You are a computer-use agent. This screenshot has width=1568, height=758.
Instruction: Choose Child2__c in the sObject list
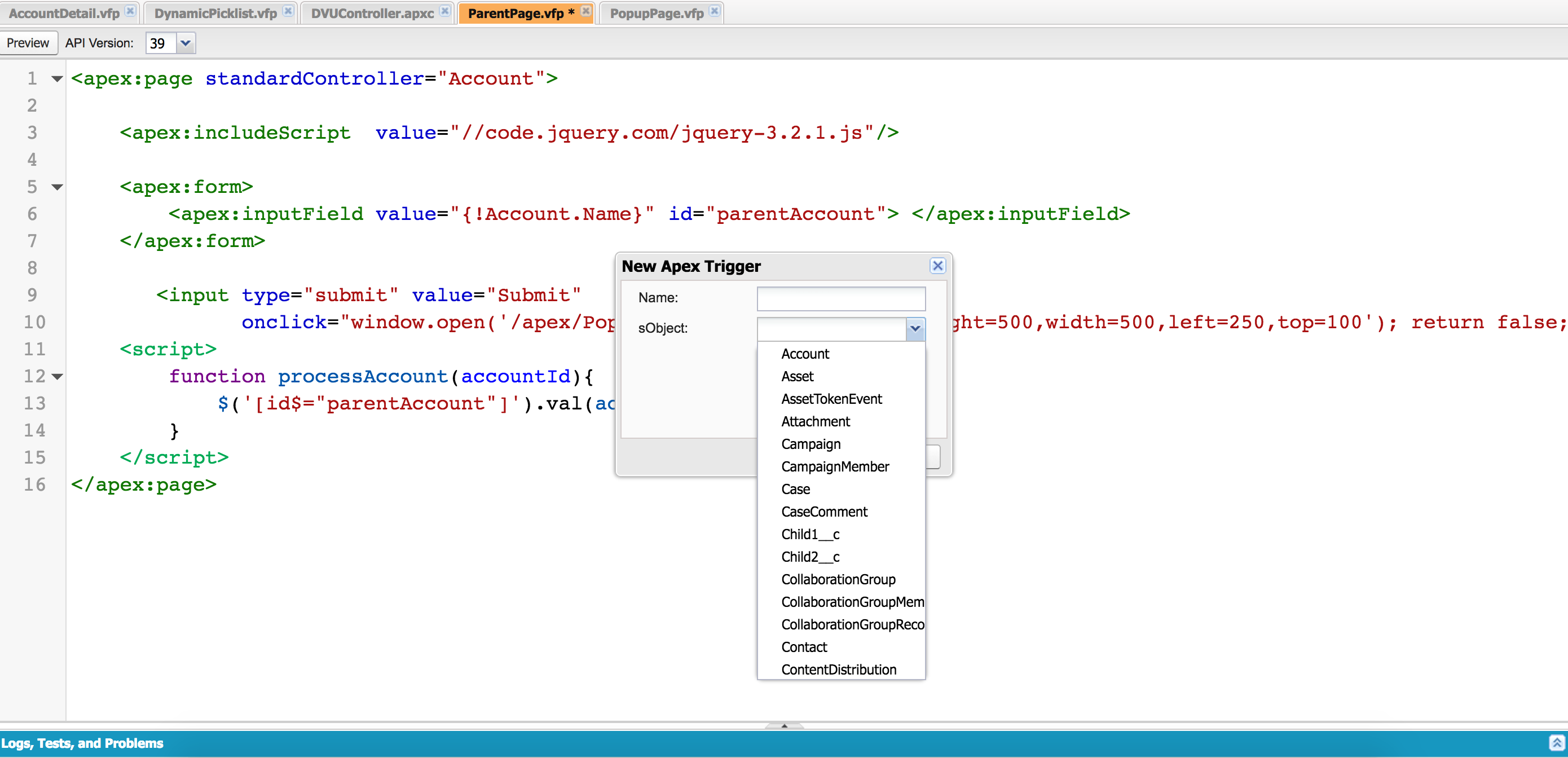click(x=840, y=557)
